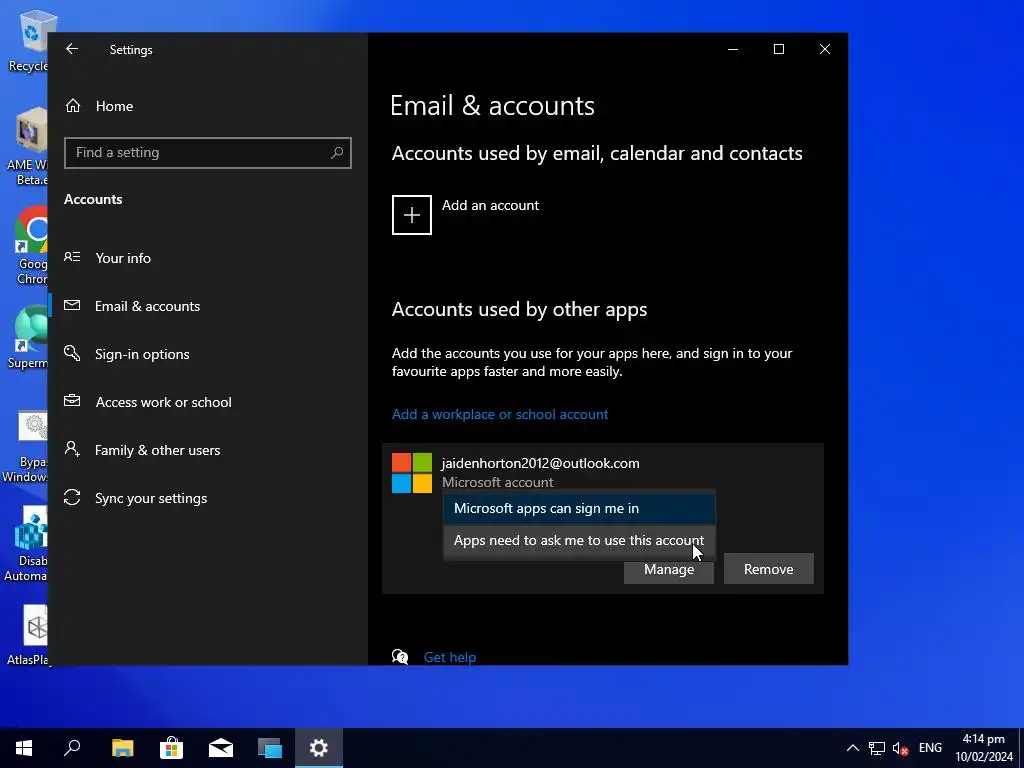This screenshot has width=1024, height=768.
Task: Minimize the Settings window
Action: click(x=733, y=49)
